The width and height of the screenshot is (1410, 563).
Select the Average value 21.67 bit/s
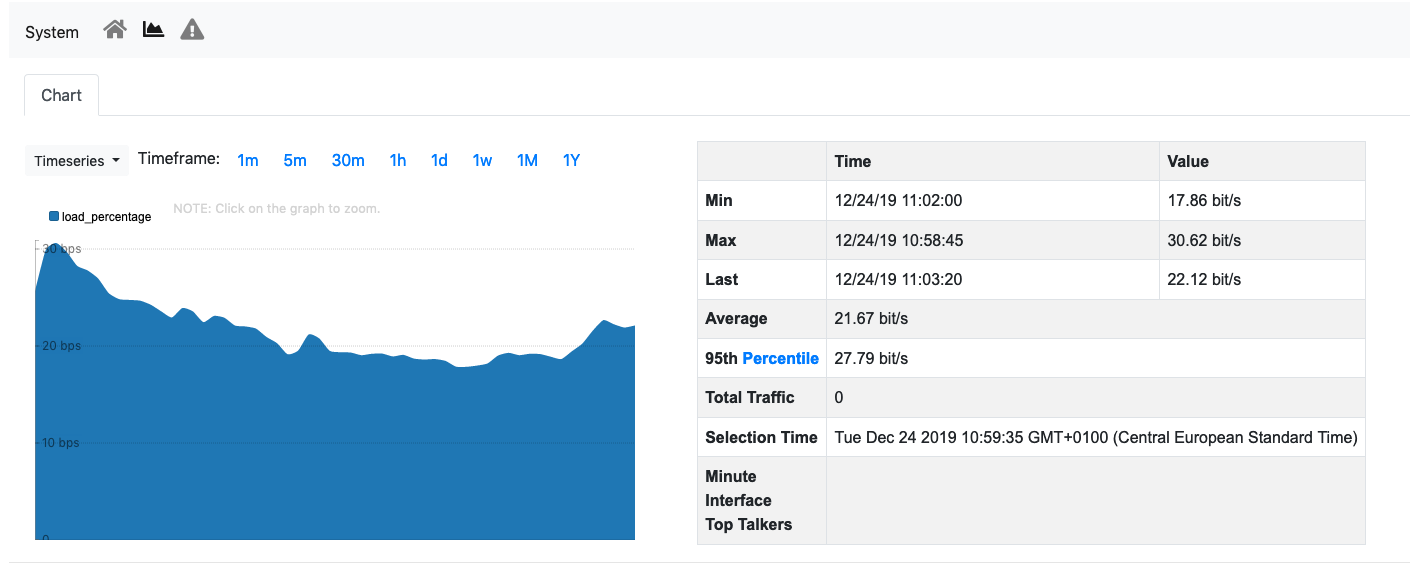(871, 318)
